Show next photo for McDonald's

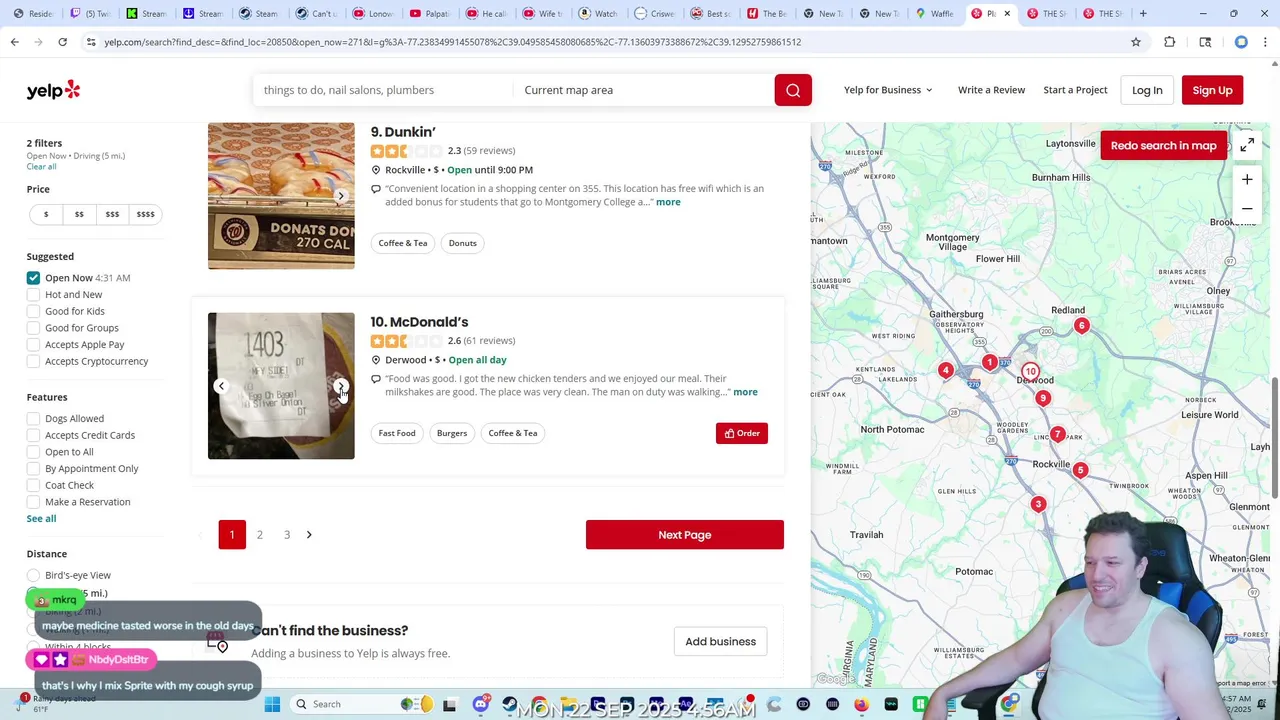pyautogui.click(x=341, y=386)
